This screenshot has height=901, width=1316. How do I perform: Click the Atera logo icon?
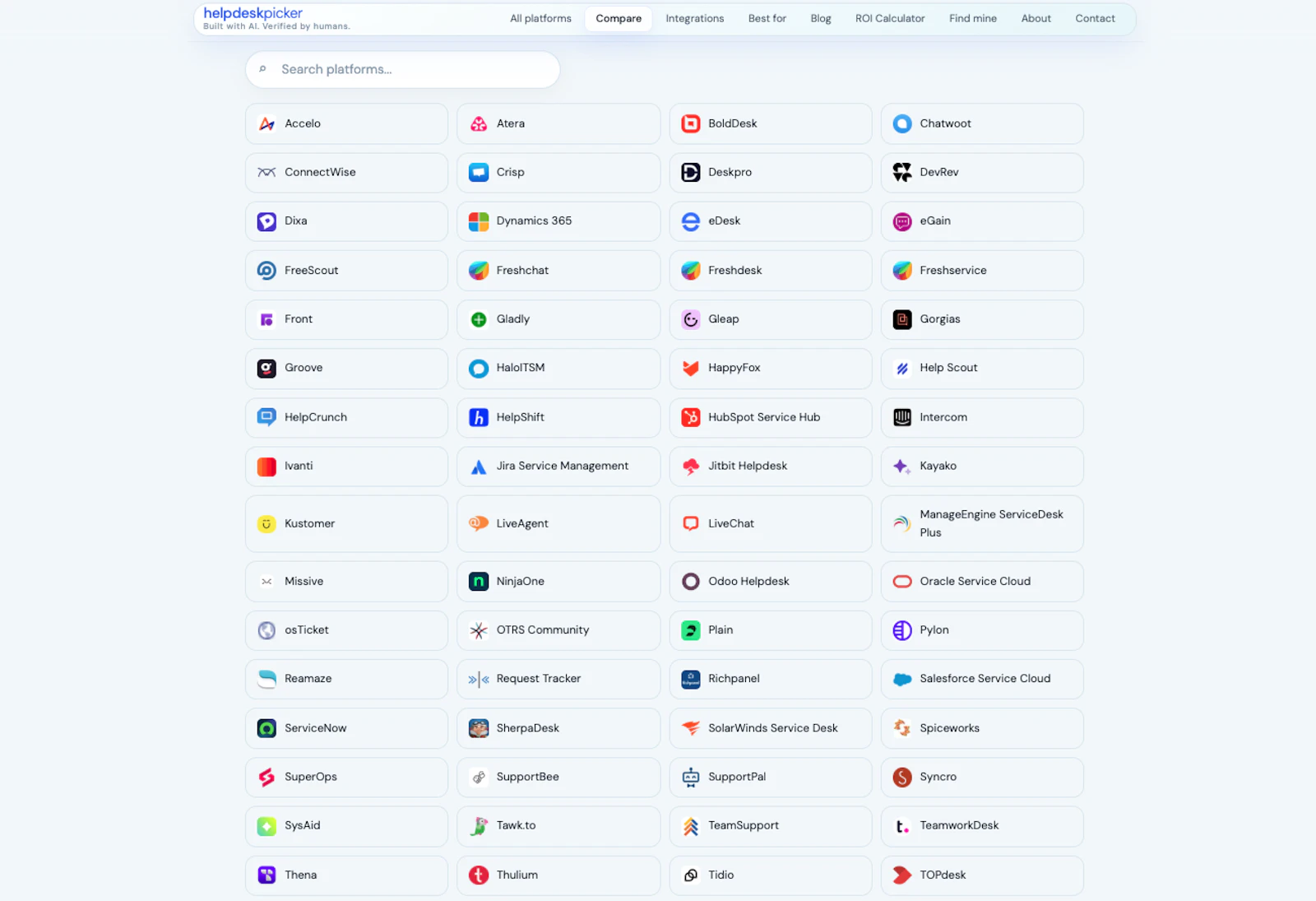pos(479,123)
